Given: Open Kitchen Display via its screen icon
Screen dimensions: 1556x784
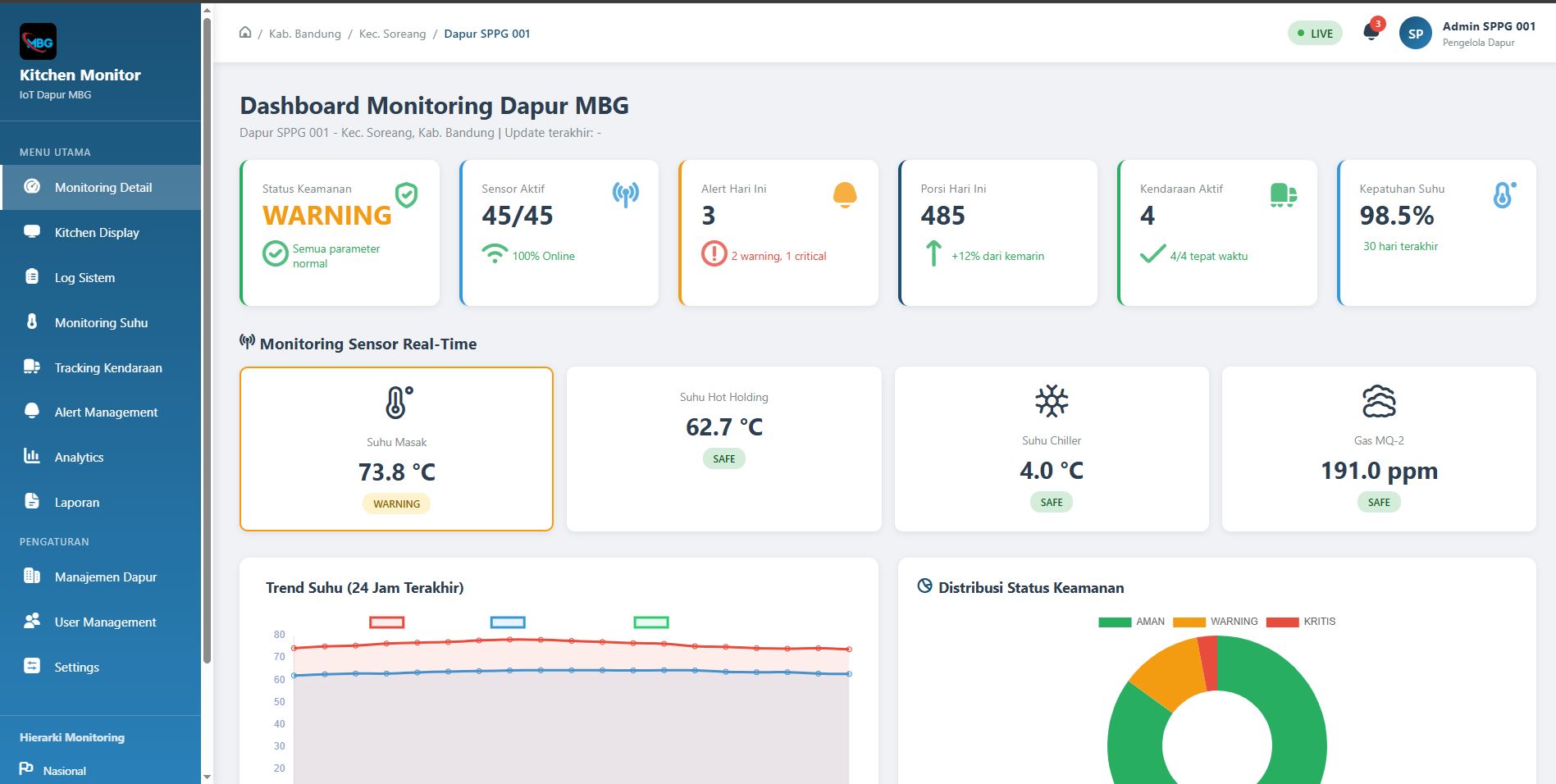Looking at the screenshot, I should (31, 232).
